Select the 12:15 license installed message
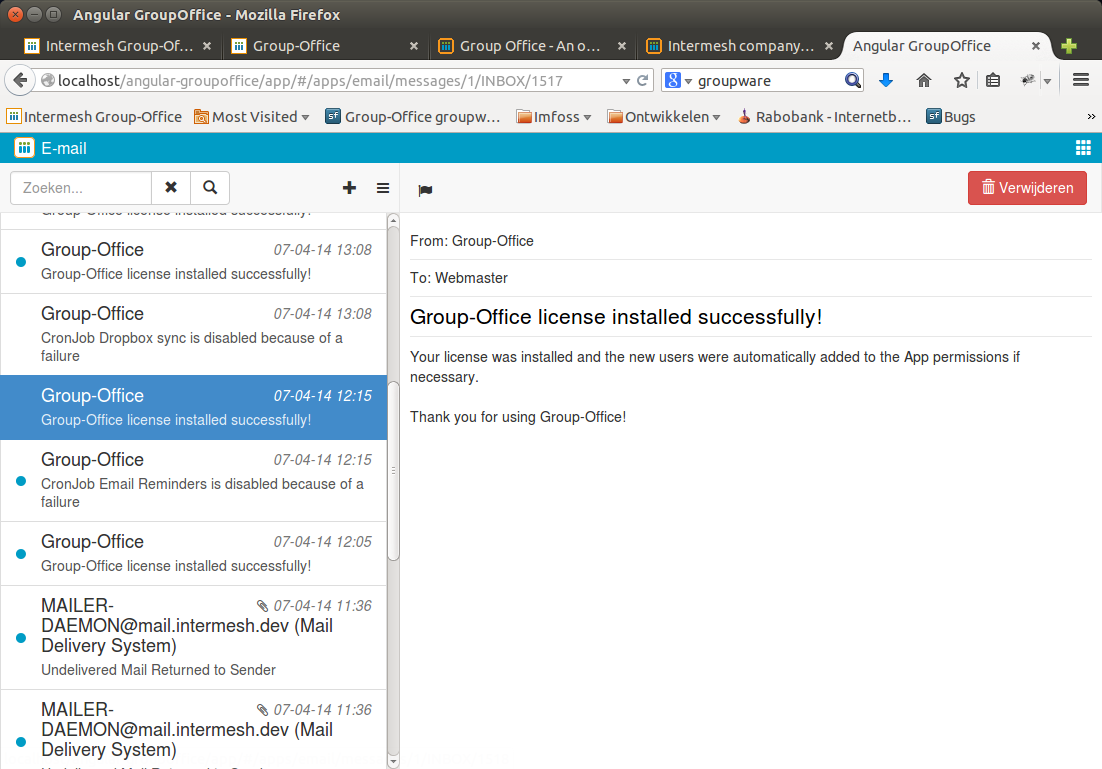1102x769 pixels. 193,408
